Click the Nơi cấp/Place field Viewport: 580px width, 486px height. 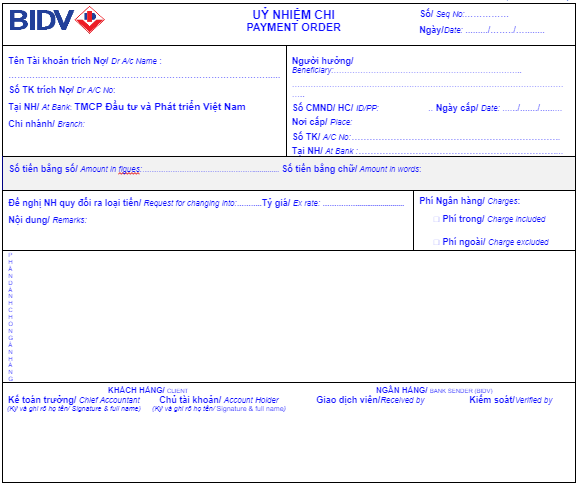click(x=457, y=122)
